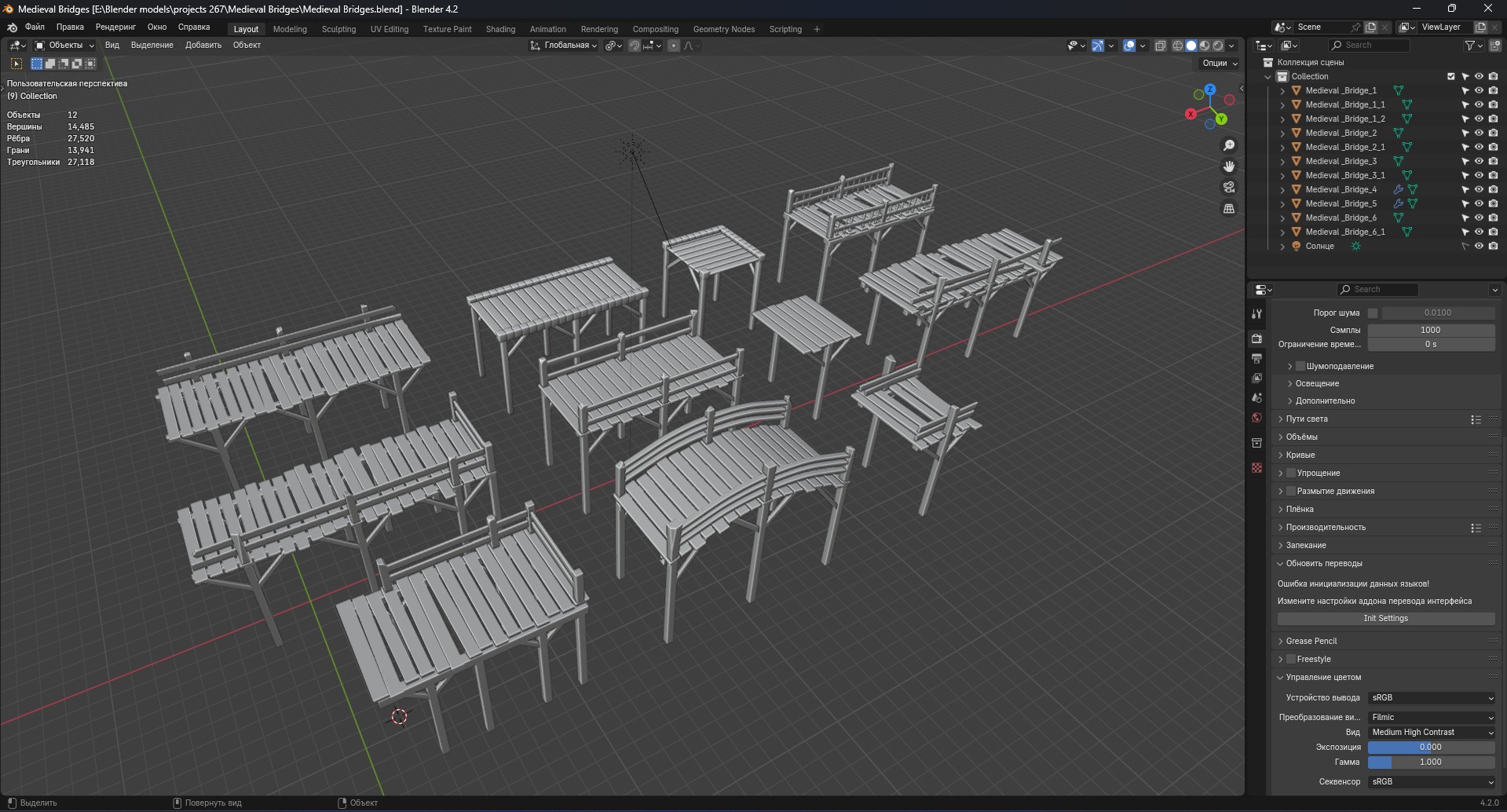Open the Output properties tab (printer icon)
The image size is (1507, 812).
1256,358
